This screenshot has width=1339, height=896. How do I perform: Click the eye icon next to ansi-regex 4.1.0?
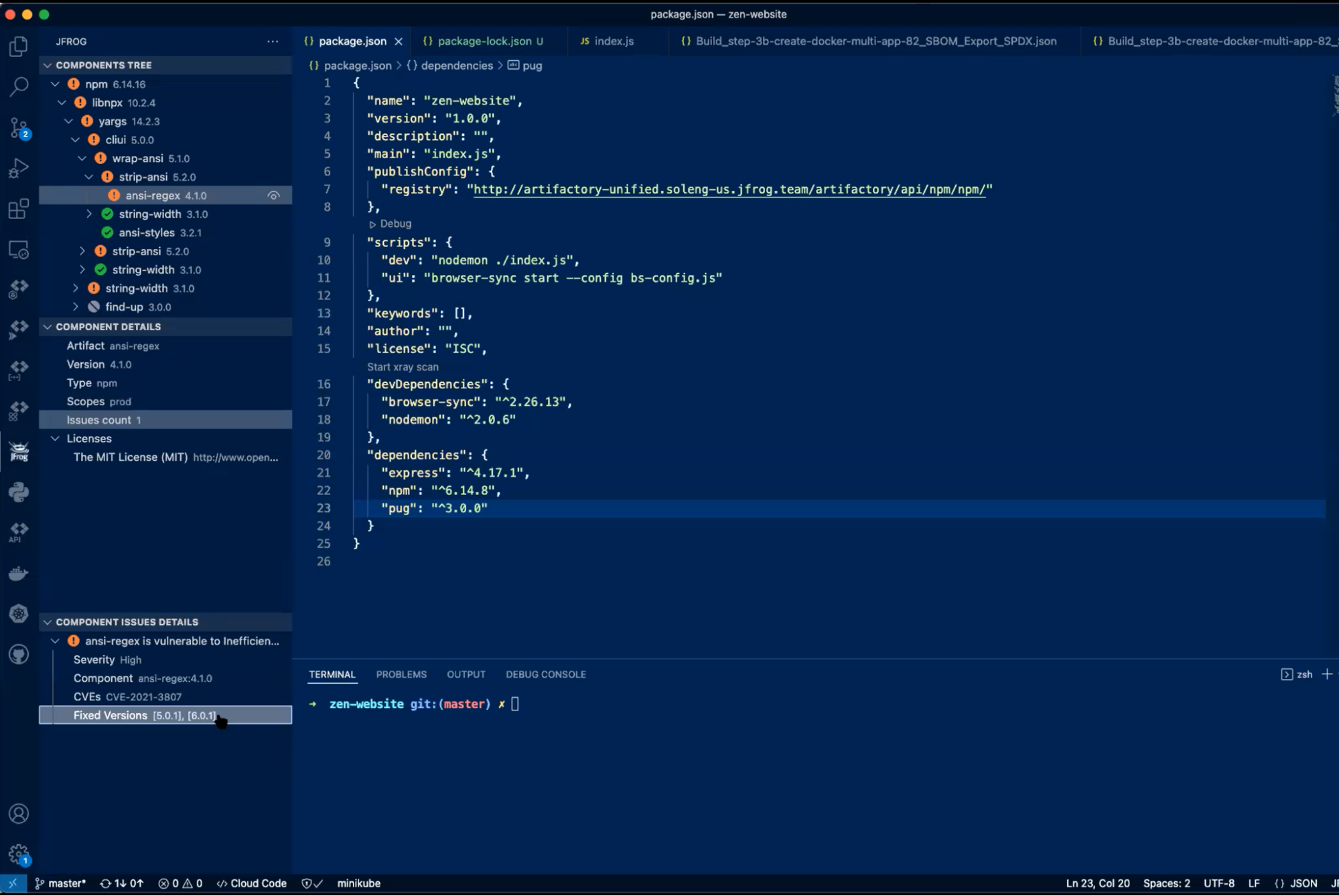(x=273, y=196)
